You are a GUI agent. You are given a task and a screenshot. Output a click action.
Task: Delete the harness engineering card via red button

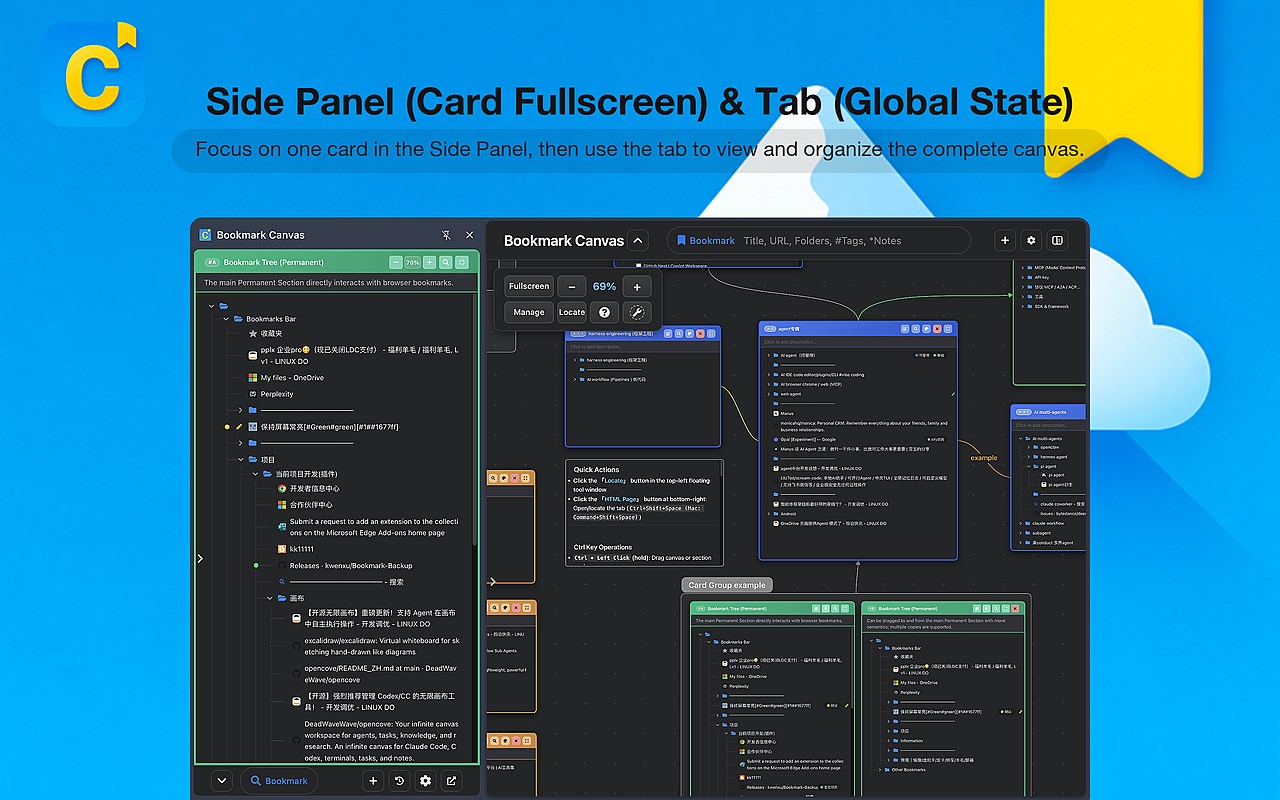pos(700,333)
